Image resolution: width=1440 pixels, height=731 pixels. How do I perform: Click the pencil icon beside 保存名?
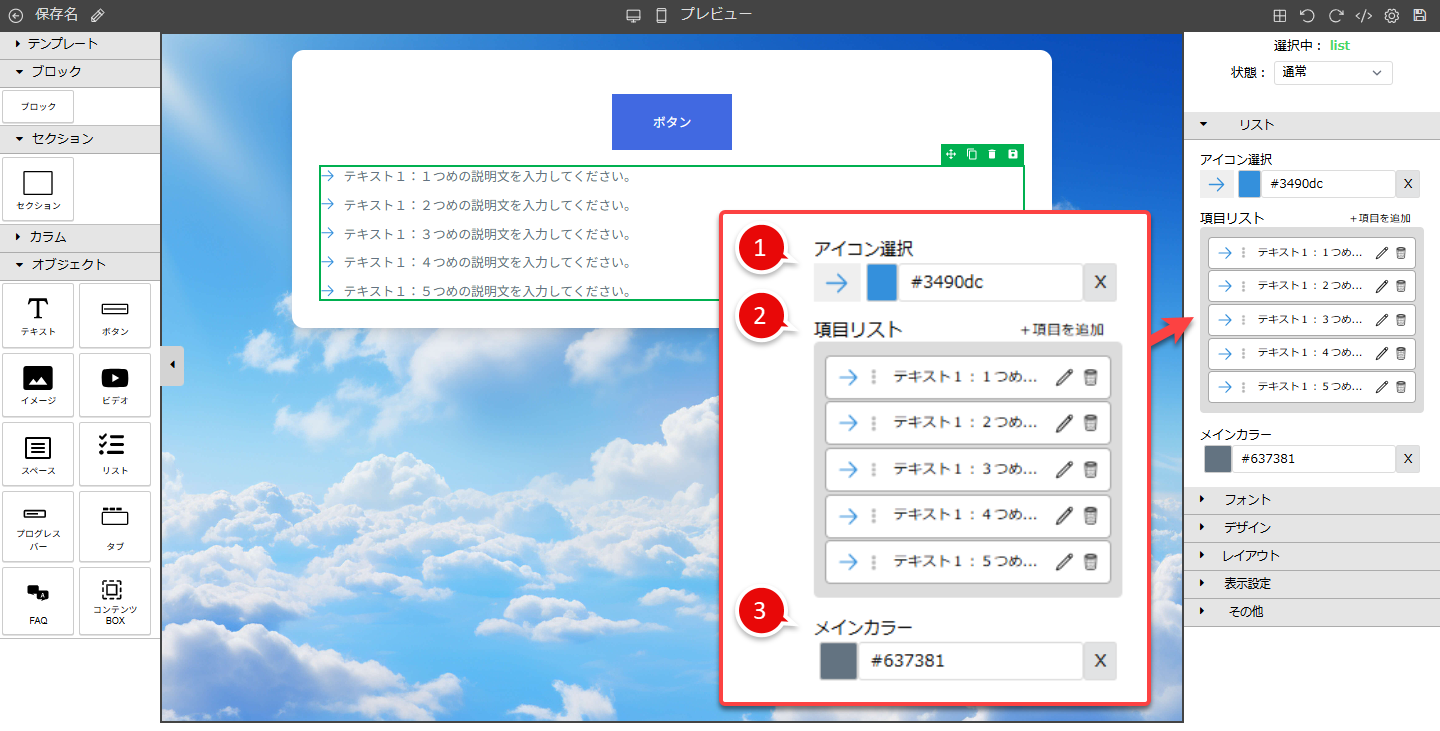coord(97,15)
